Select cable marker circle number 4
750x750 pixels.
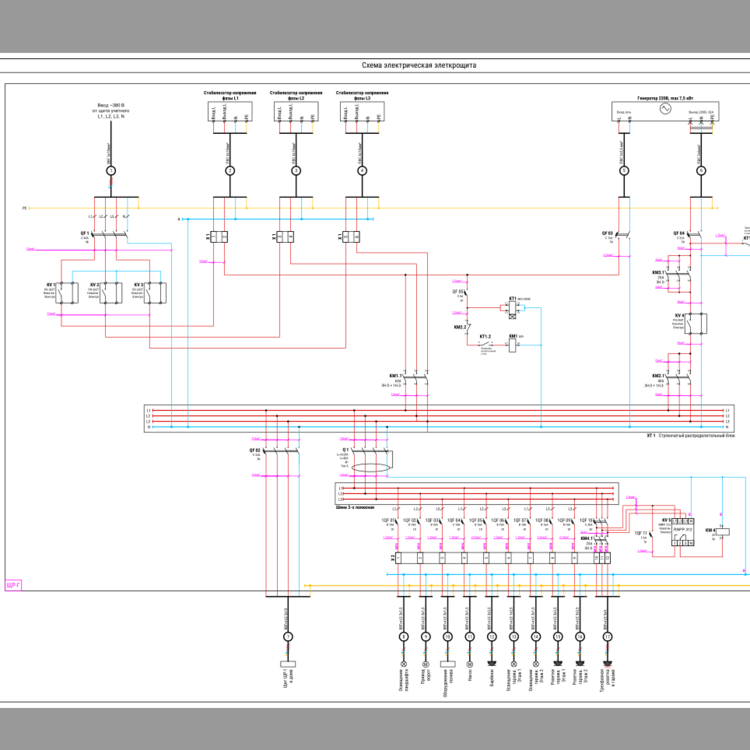[x=362, y=171]
